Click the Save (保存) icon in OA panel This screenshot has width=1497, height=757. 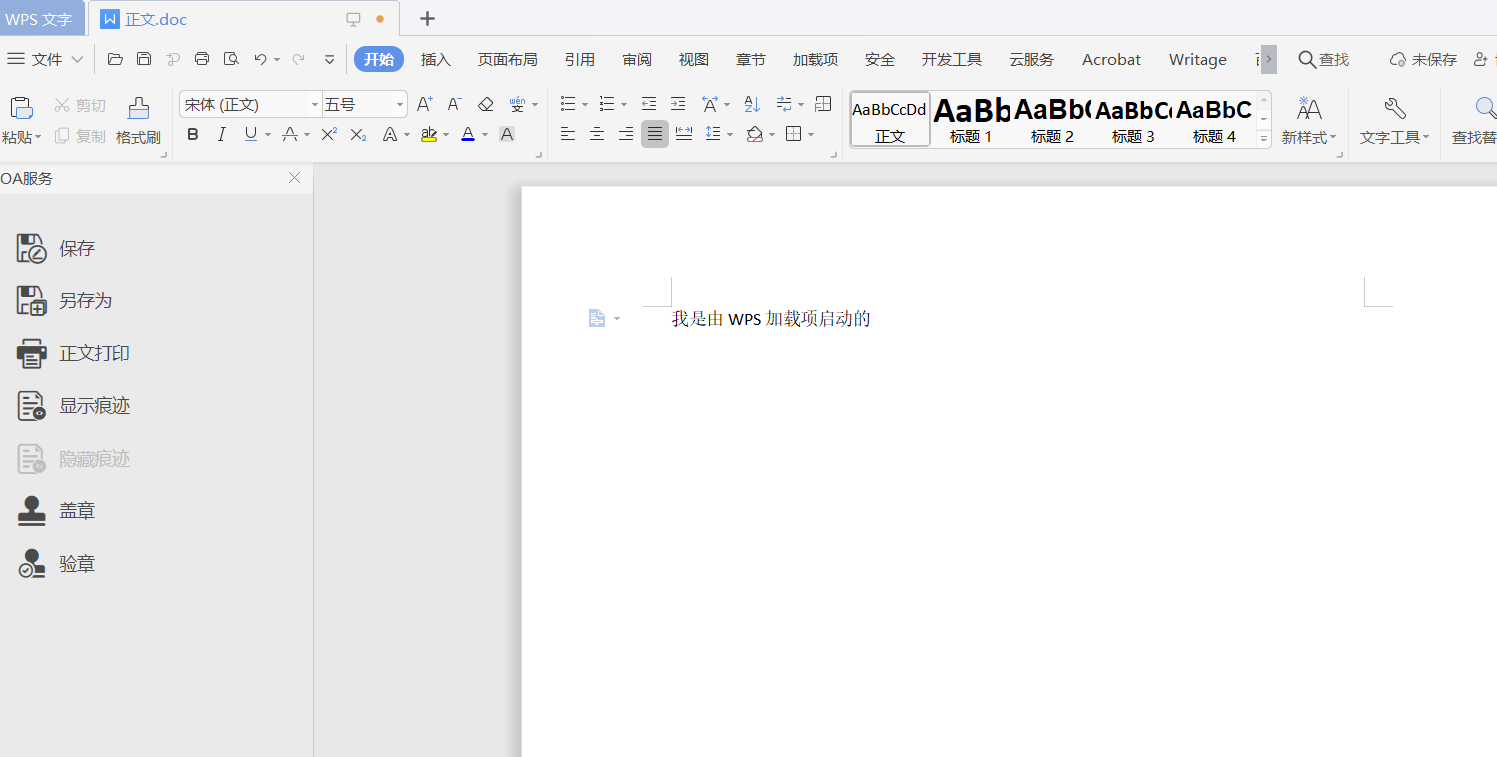tap(31, 248)
